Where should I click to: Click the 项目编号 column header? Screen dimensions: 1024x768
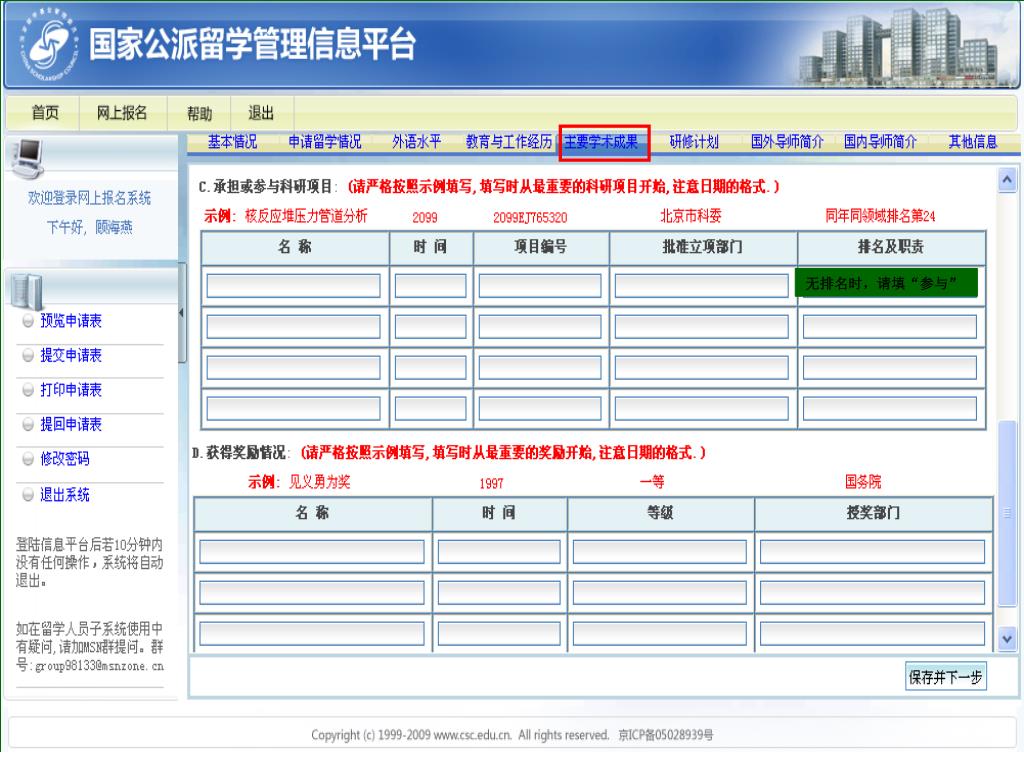540,247
